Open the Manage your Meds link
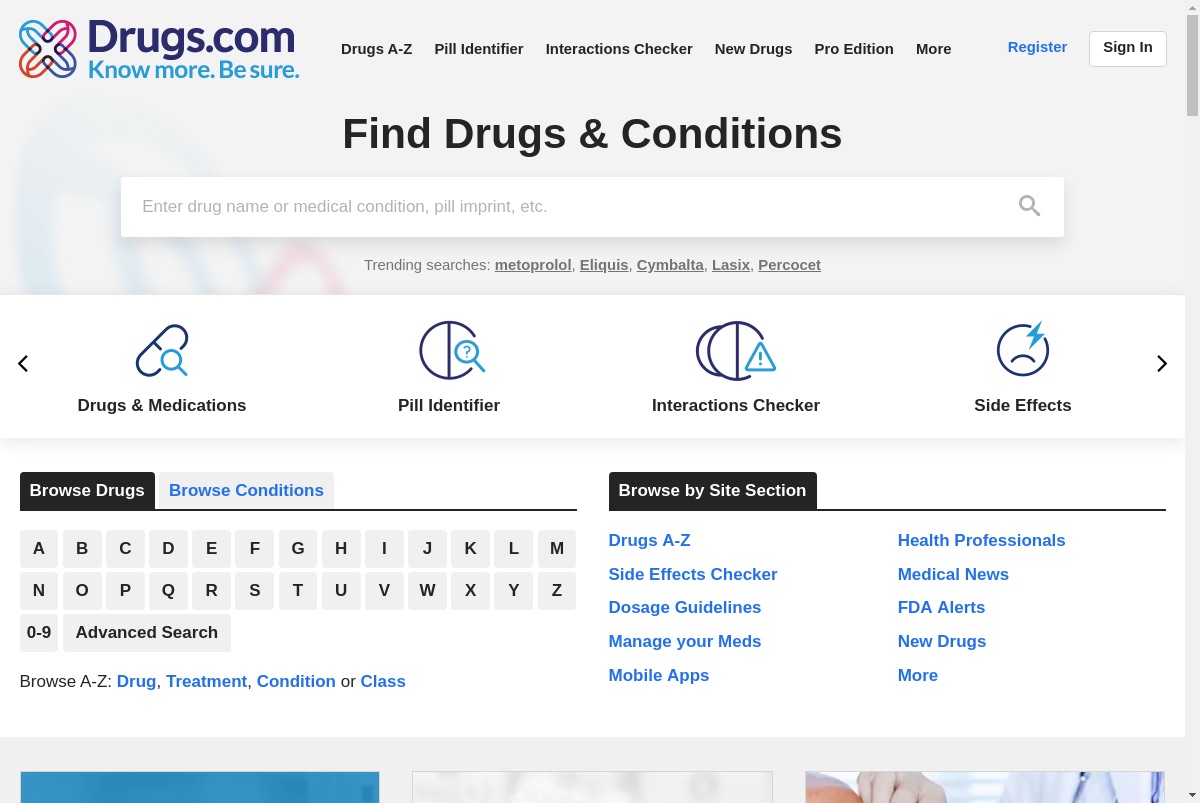Viewport: 1200px width, 803px height. 685,642
